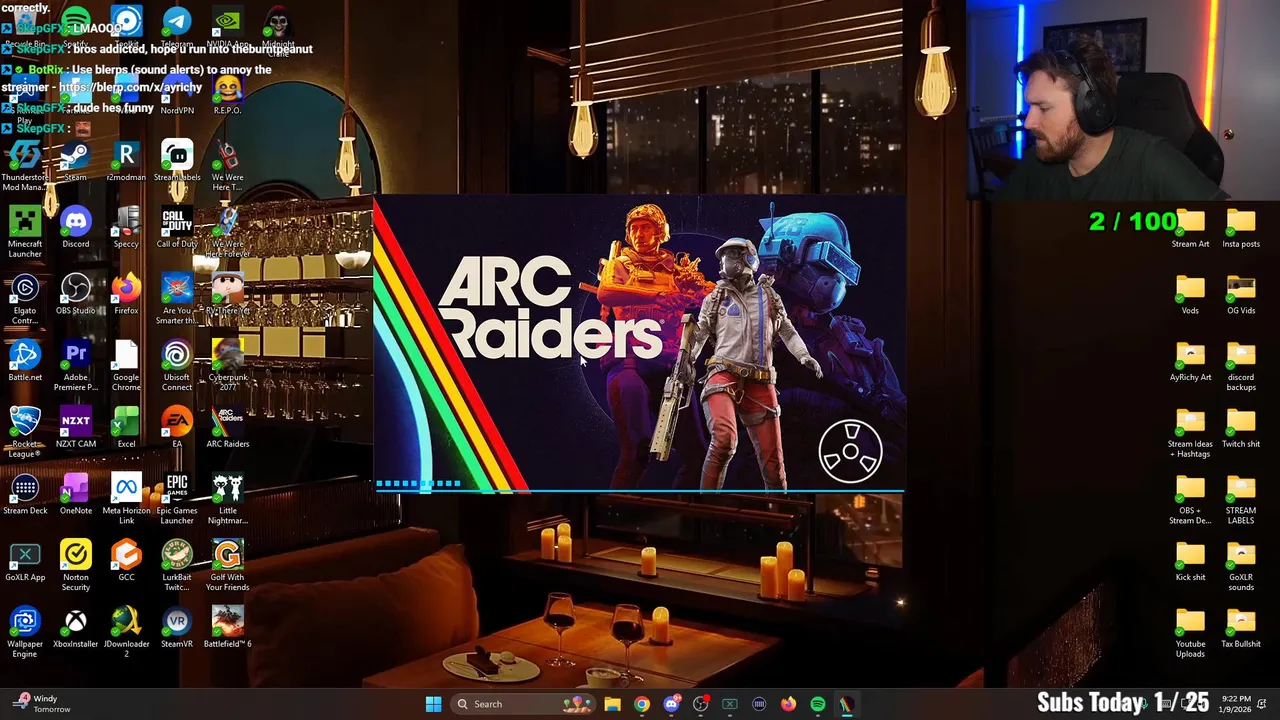Open the GoXLR App desktop icon
The image size is (1280, 720).
tap(25, 561)
